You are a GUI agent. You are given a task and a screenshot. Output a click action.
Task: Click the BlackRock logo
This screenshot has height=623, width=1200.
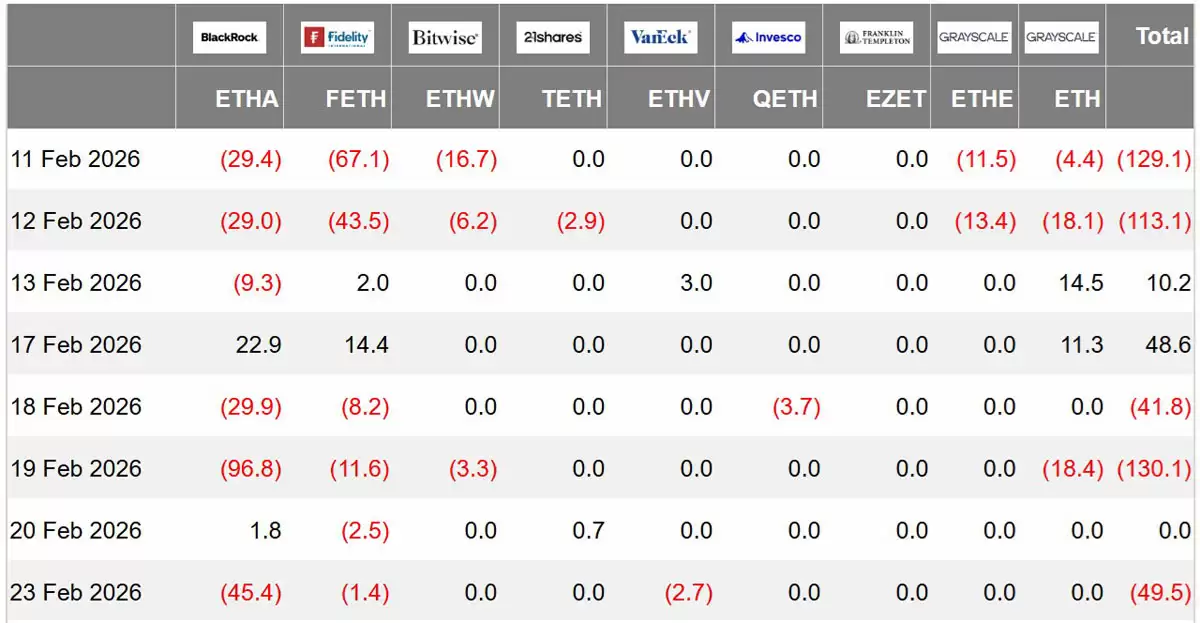(x=229, y=38)
